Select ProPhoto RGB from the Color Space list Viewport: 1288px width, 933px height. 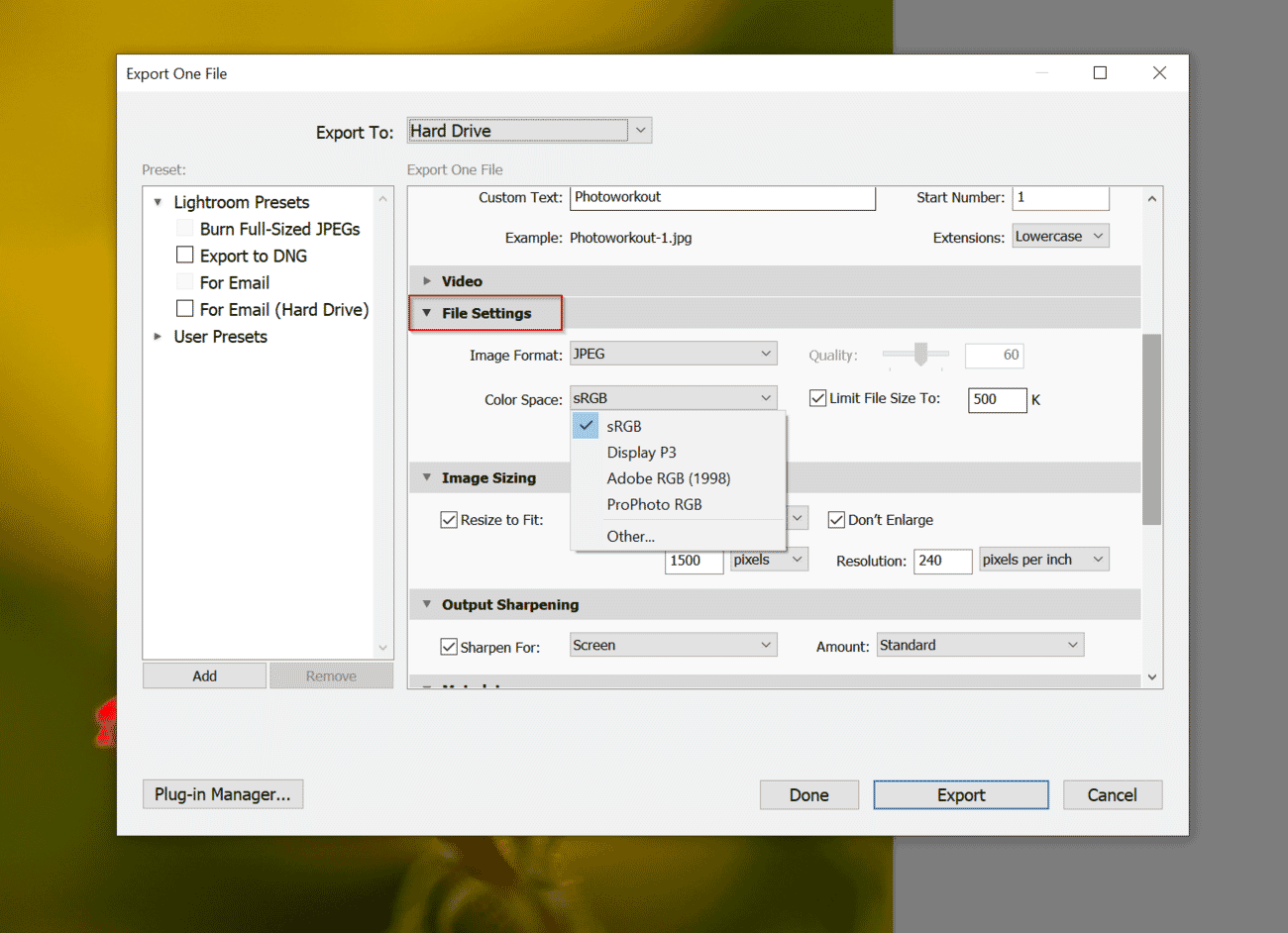click(x=654, y=504)
